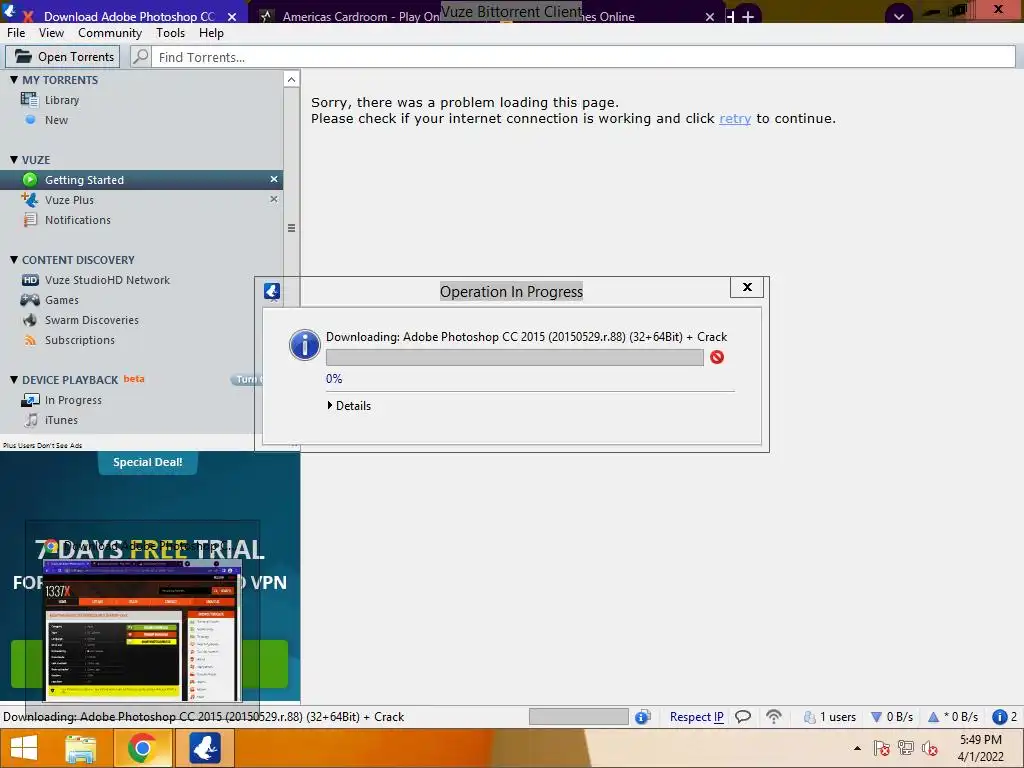Open File Explorer from the taskbar

[80, 748]
